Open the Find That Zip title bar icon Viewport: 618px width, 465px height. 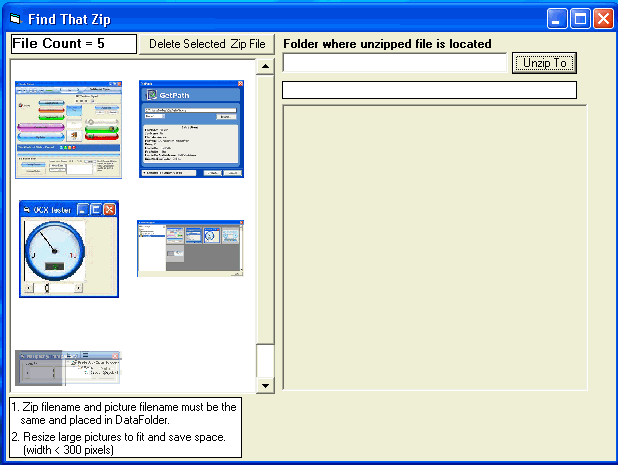(x=15, y=18)
